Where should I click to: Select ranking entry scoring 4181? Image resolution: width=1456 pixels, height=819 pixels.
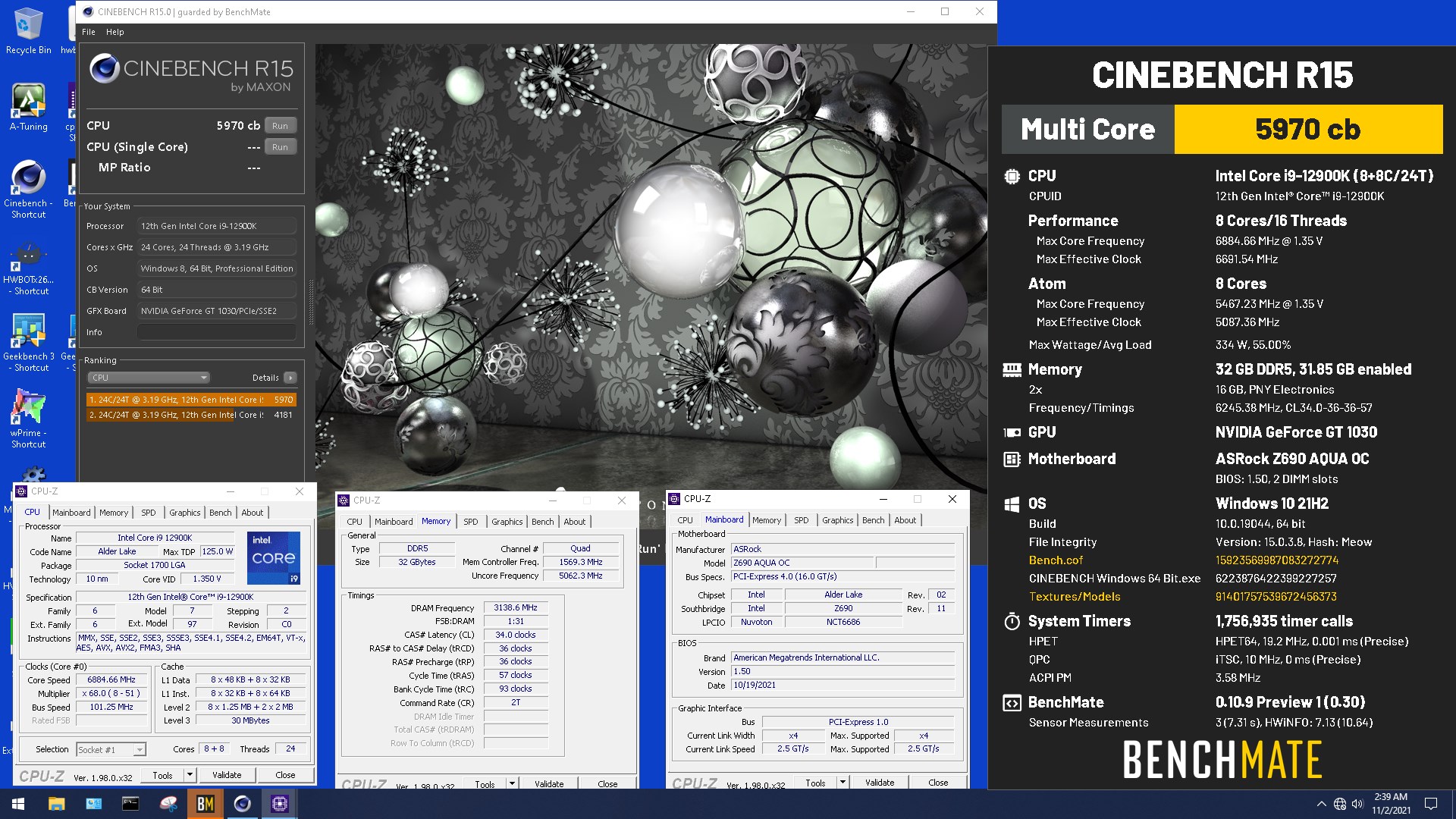click(x=191, y=415)
